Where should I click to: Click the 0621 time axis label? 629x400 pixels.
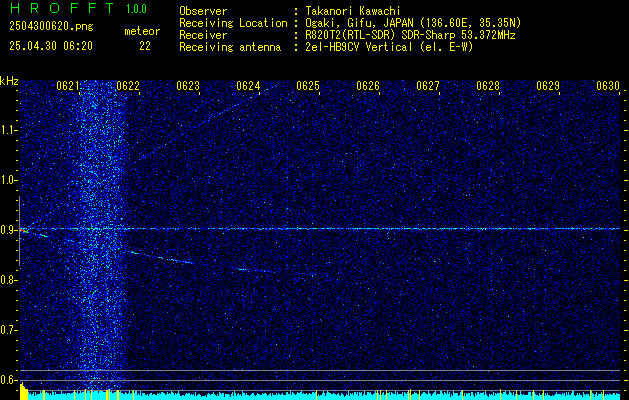pos(68,86)
